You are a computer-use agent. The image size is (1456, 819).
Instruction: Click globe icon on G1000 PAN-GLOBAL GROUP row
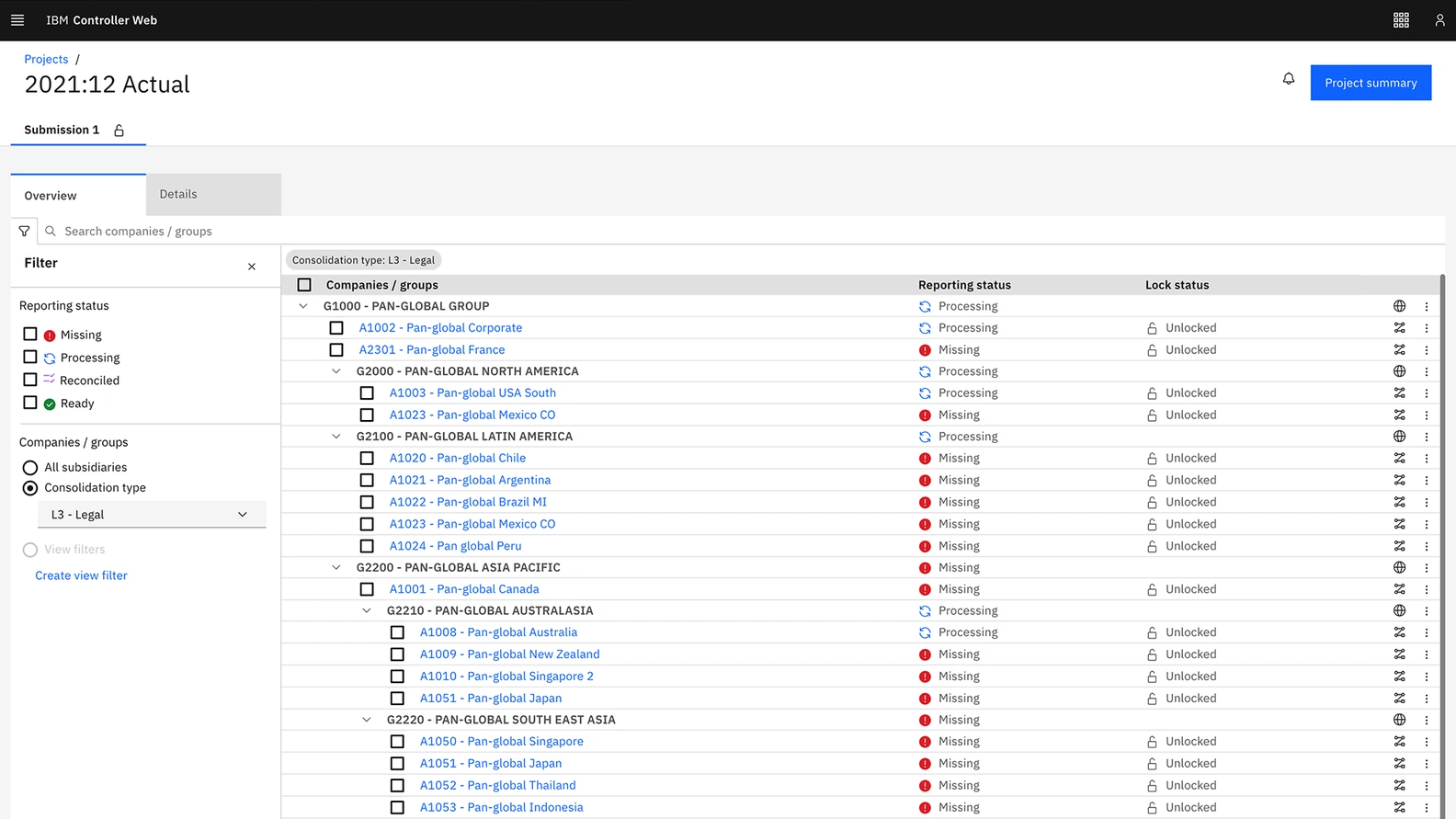pos(1399,306)
